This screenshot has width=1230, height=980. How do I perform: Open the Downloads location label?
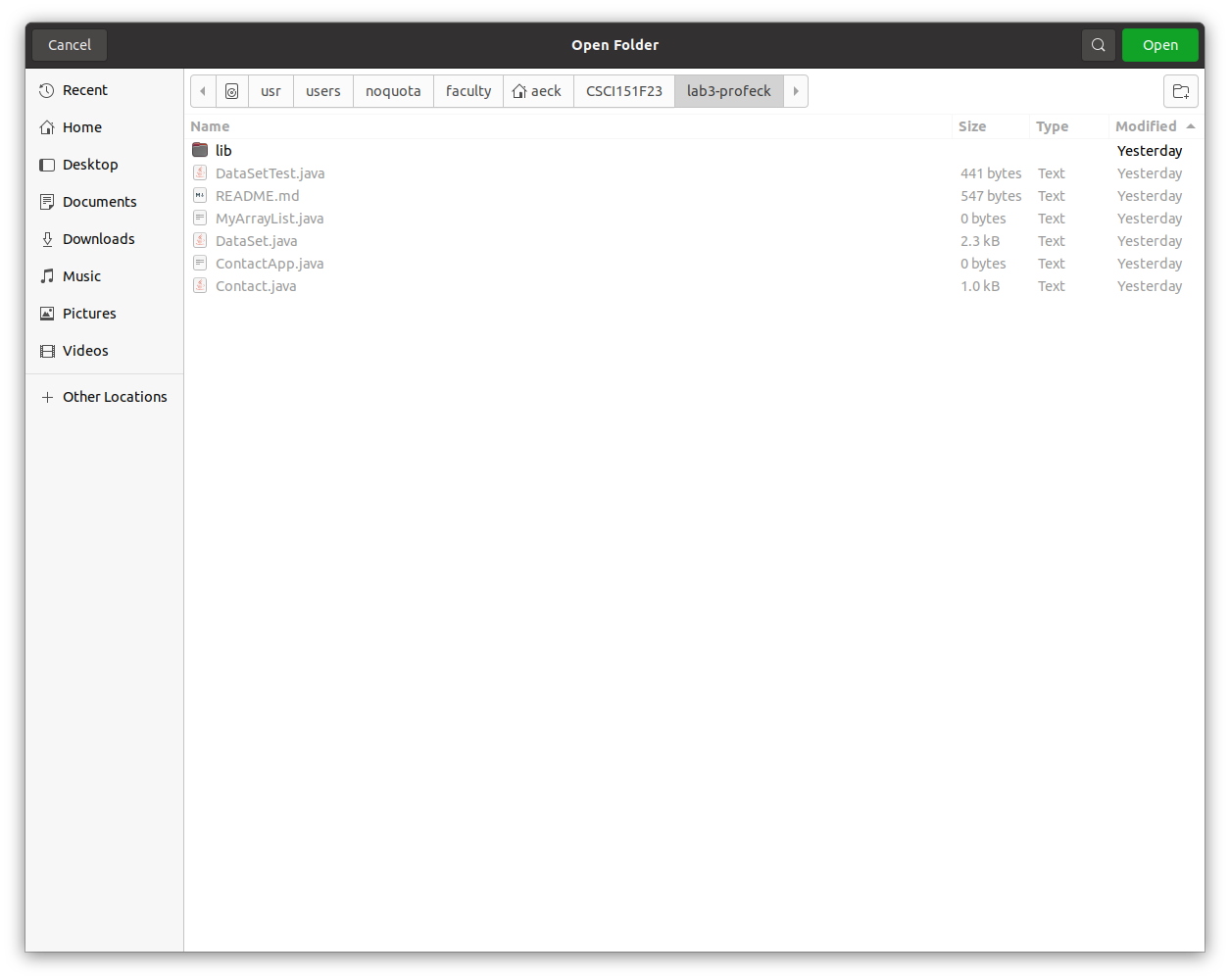point(99,239)
